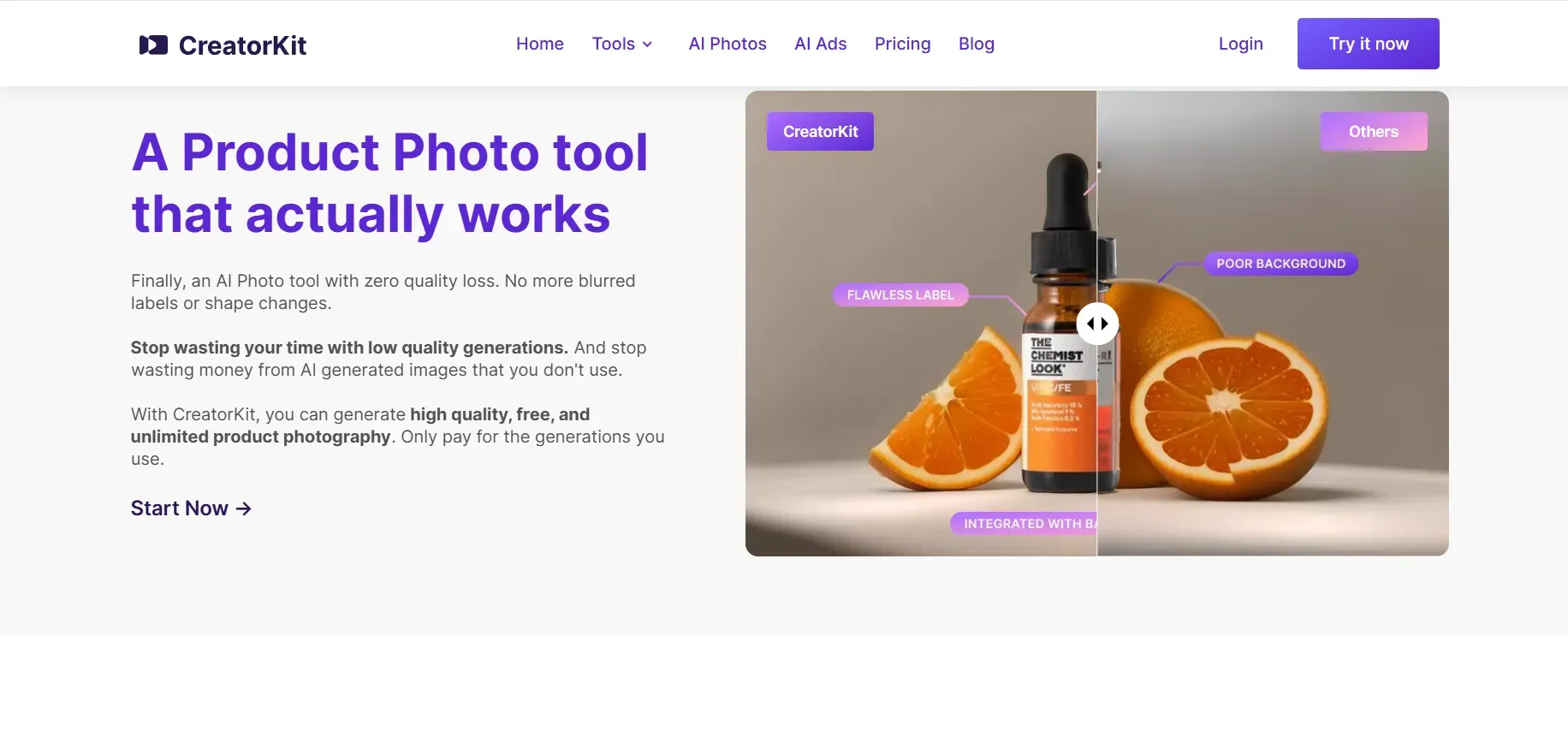Click the FLAWLESS LABEL tag
This screenshot has width=1568, height=749.
(x=900, y=295)
